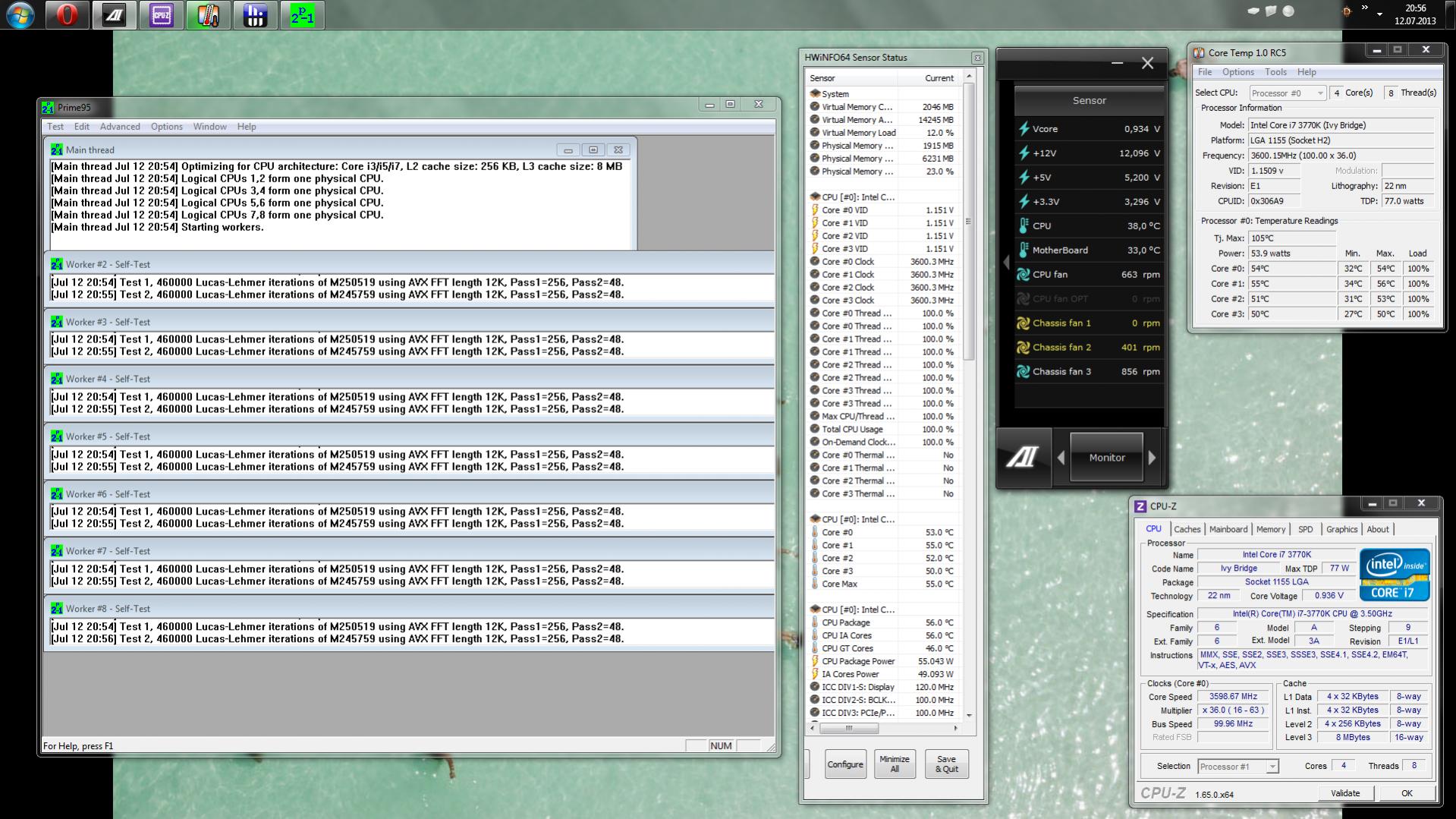Open the Windows Start menu orb
The height and width of the screenshot is (819, 1456).
click(20, 15)
